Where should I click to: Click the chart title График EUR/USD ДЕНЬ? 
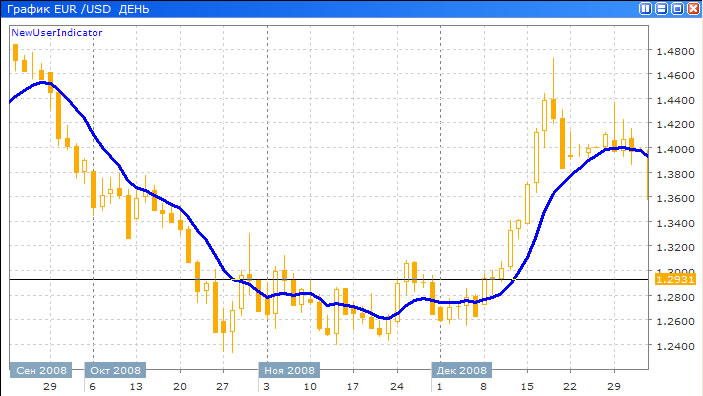click(78, 9)
